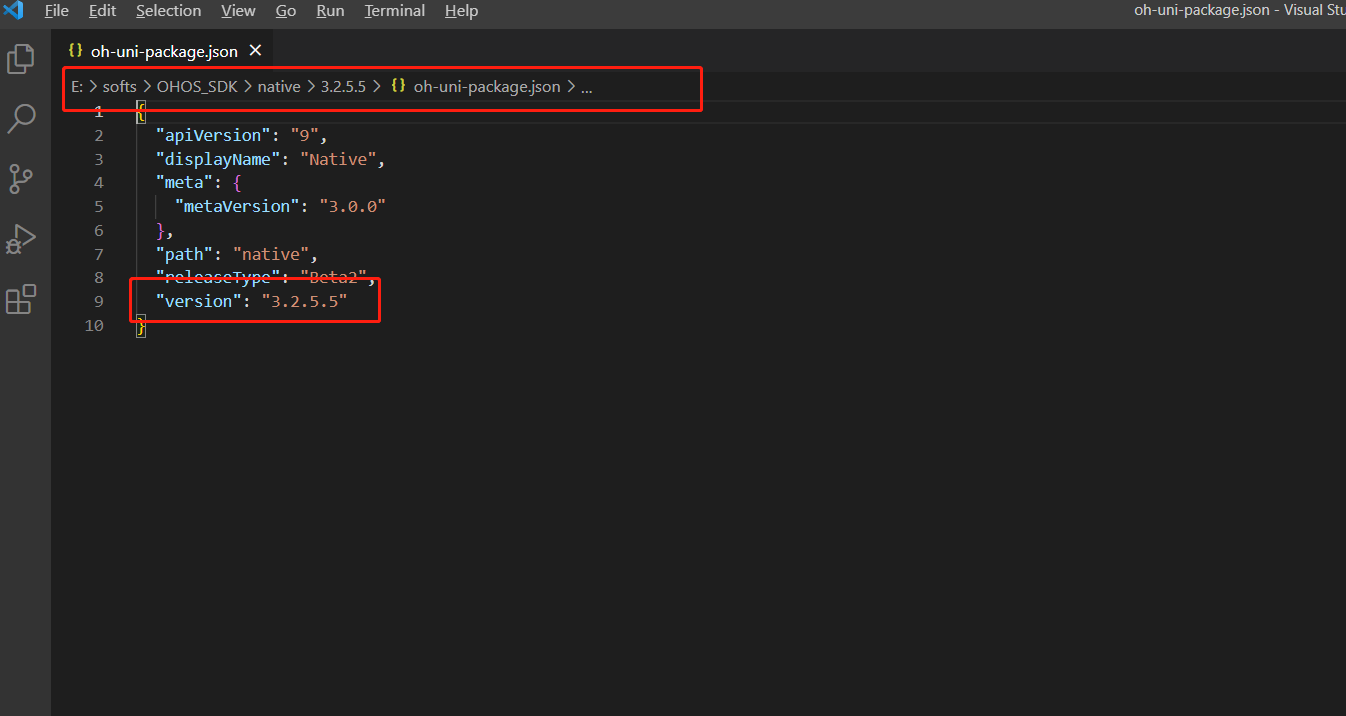Click the E: drive breadcrumb
Viewport: 1346px width, 716px height.
76,87
